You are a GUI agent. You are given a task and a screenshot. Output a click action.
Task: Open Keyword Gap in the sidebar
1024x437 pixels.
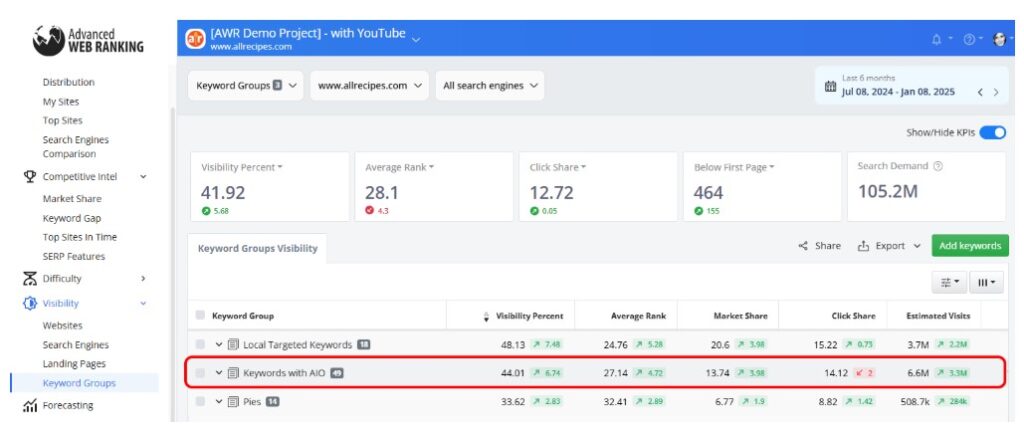pos(72,218)
